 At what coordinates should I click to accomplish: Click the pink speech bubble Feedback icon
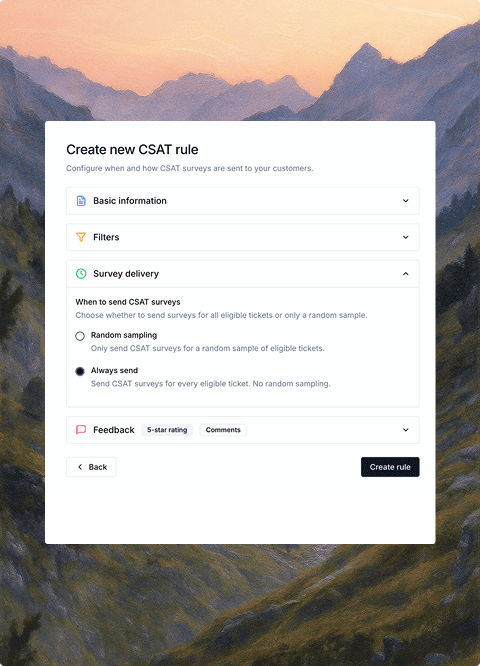point(81,430)
